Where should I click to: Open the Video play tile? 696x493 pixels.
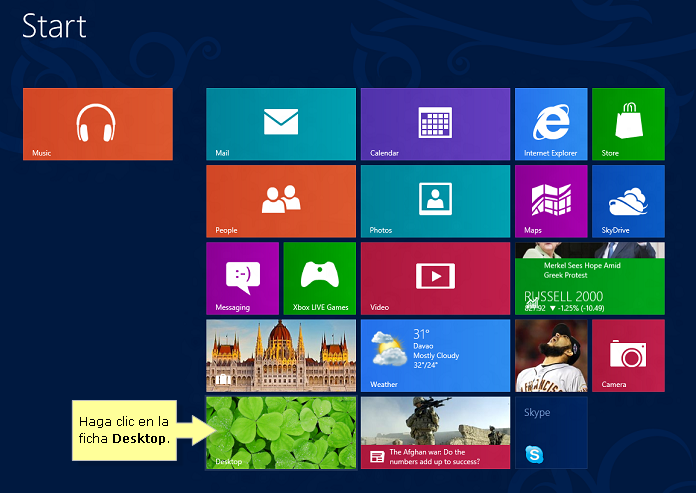coord(435,278)
